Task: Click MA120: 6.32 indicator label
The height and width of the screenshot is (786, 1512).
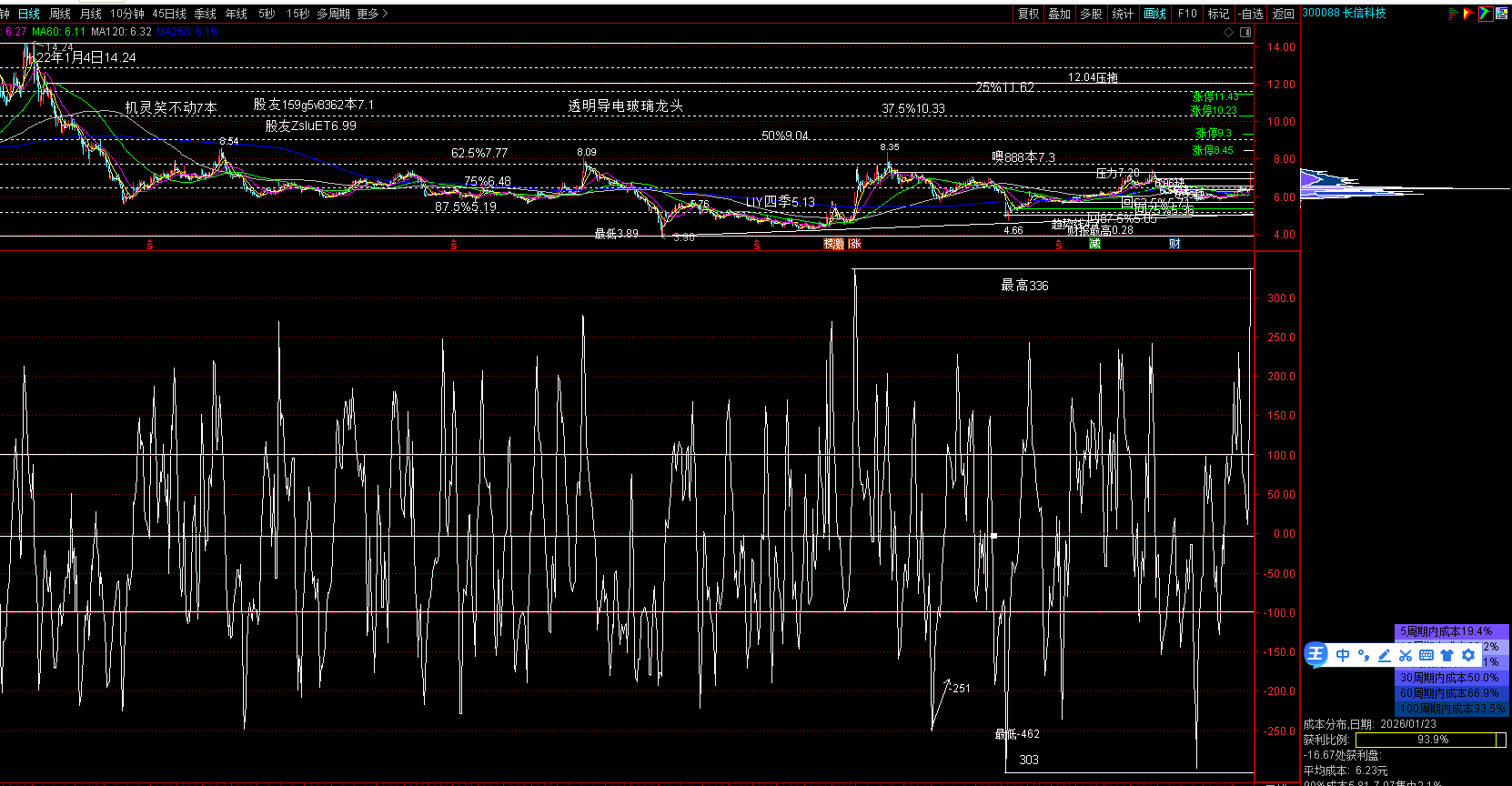Action: tap(121, 32)
